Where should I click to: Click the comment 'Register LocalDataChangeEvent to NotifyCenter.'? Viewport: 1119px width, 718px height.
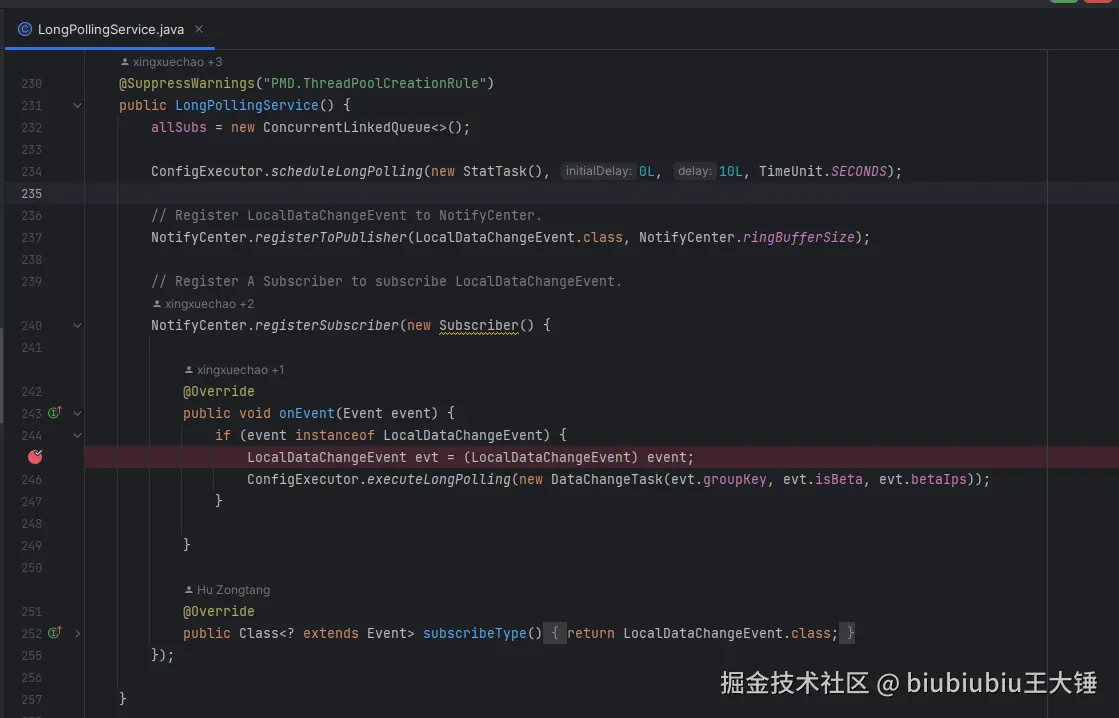point(346,216)
